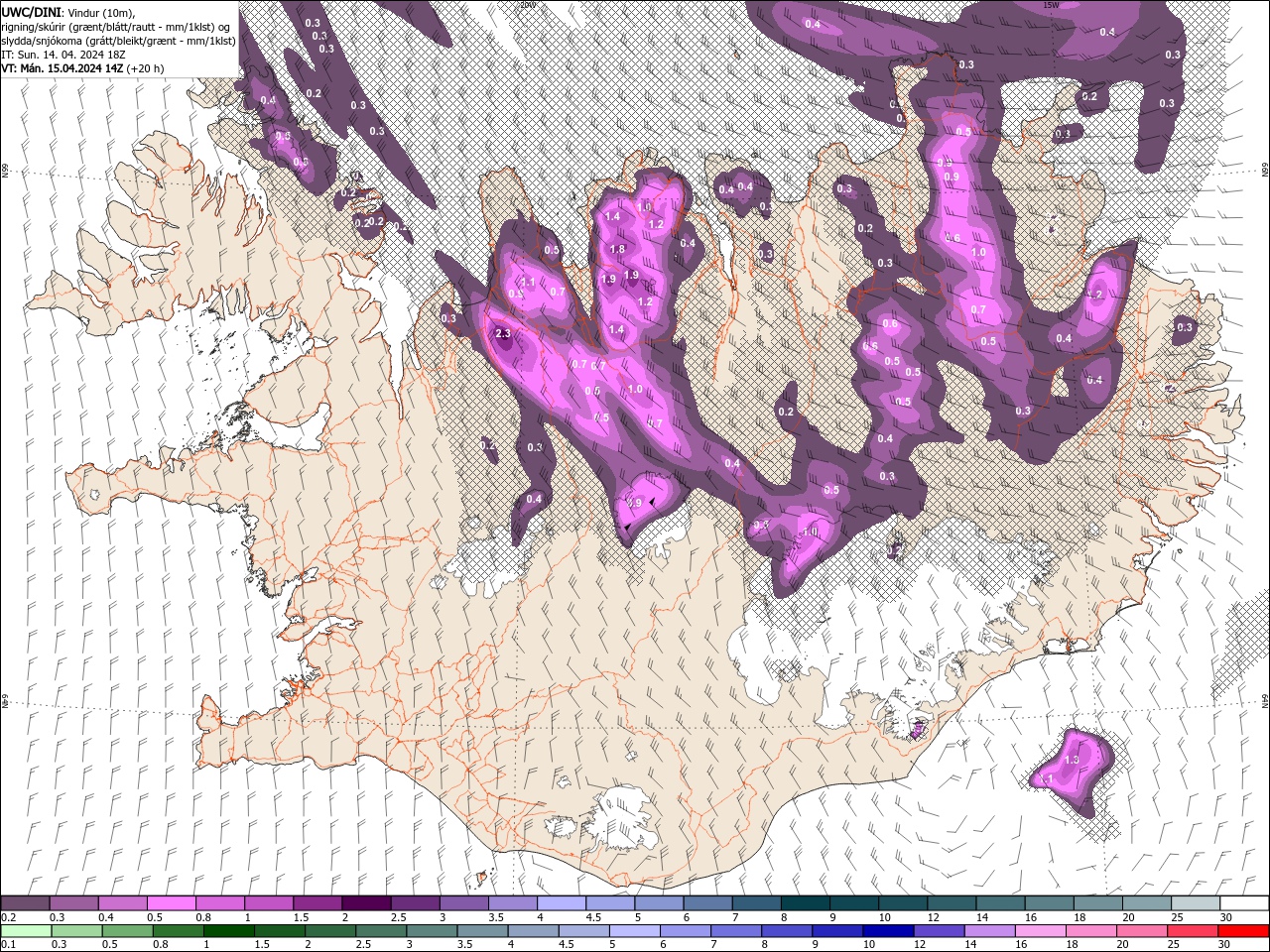Click the navy blue swatch labeled 10 in the lower legend
Viewport: 1270px width, 952px height.
(x=888, y=931)
